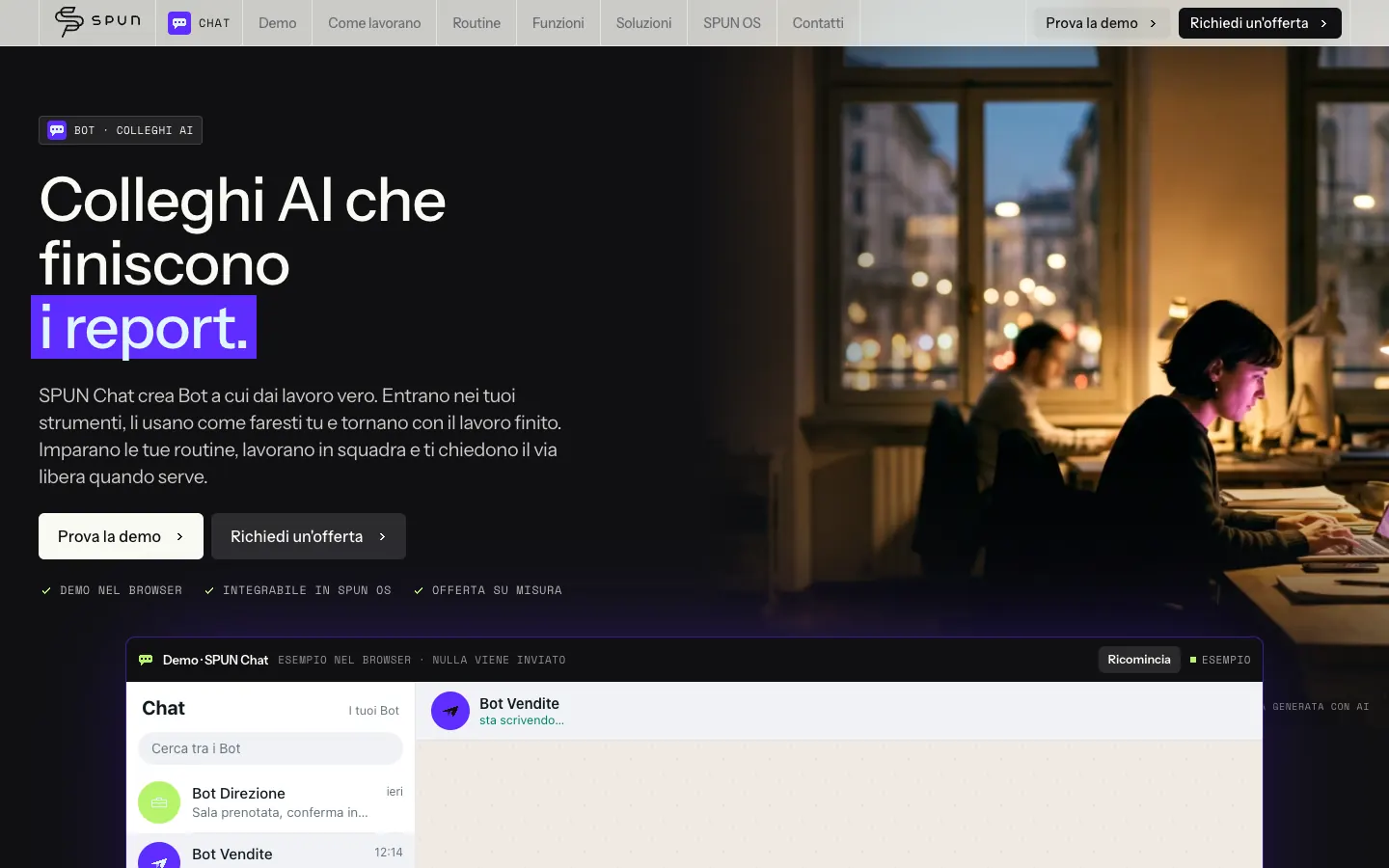Viewport: 1389px width, 868px height.
Task: Click the highlighted 'i report.' headline text
Action: coord(144,327)
